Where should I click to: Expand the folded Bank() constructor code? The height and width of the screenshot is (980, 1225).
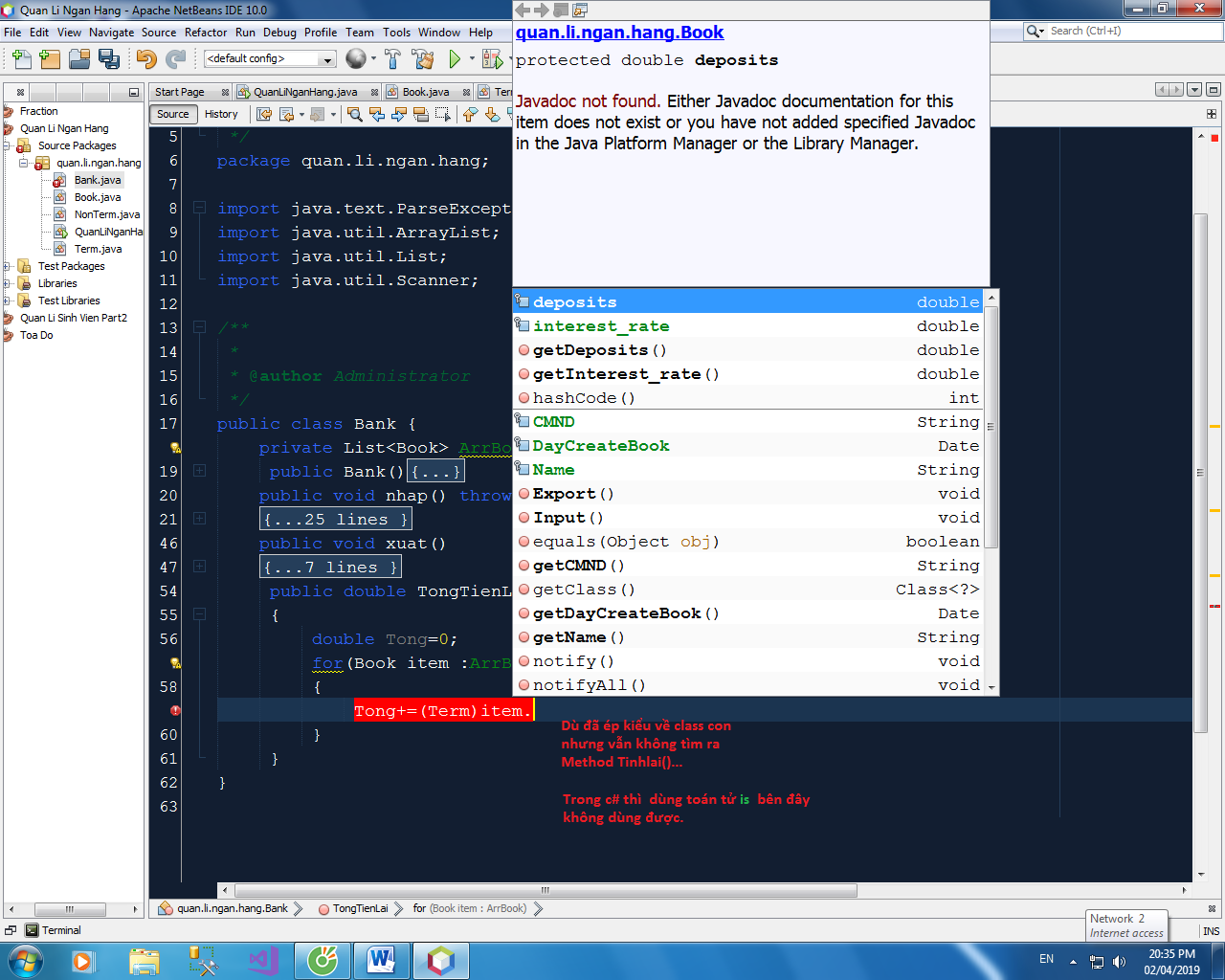199,471
